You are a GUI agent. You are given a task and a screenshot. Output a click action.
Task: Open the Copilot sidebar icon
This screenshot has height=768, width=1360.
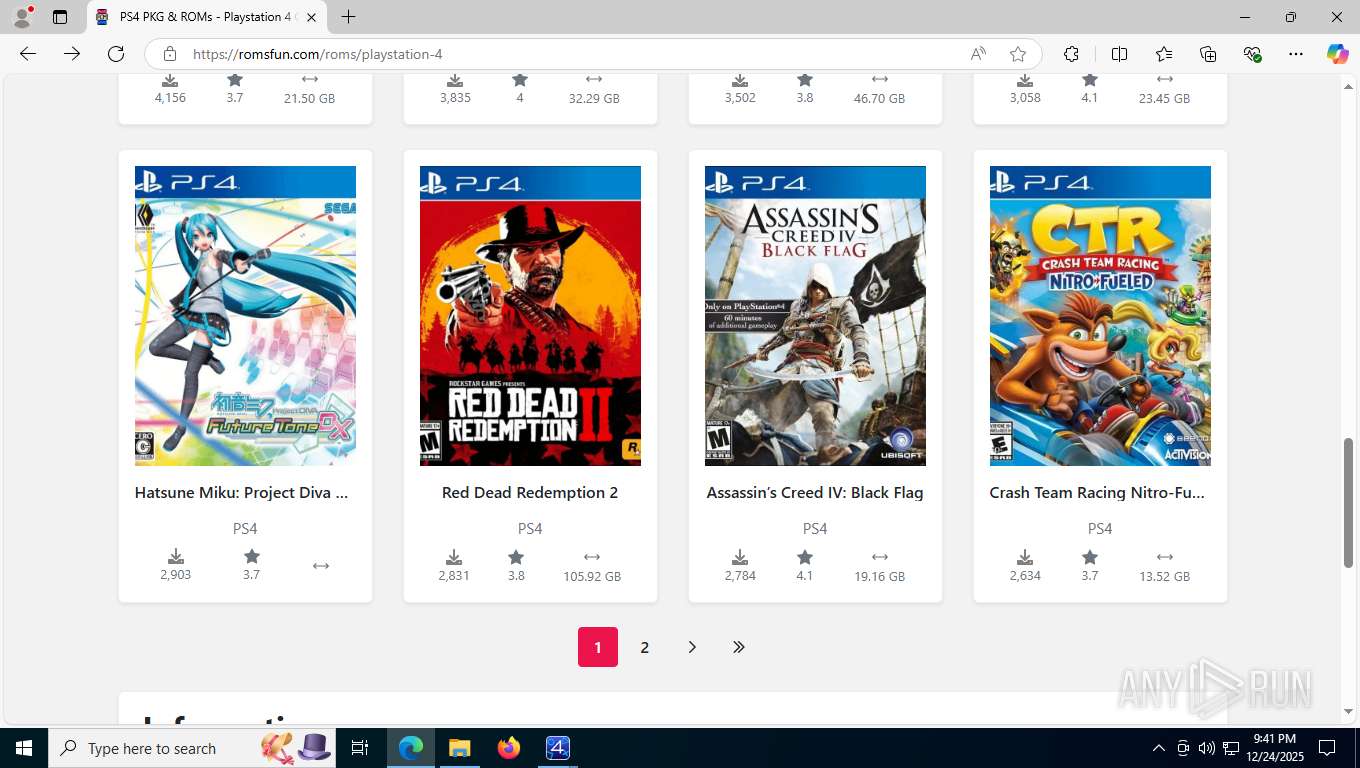[x=1338, y=54]
